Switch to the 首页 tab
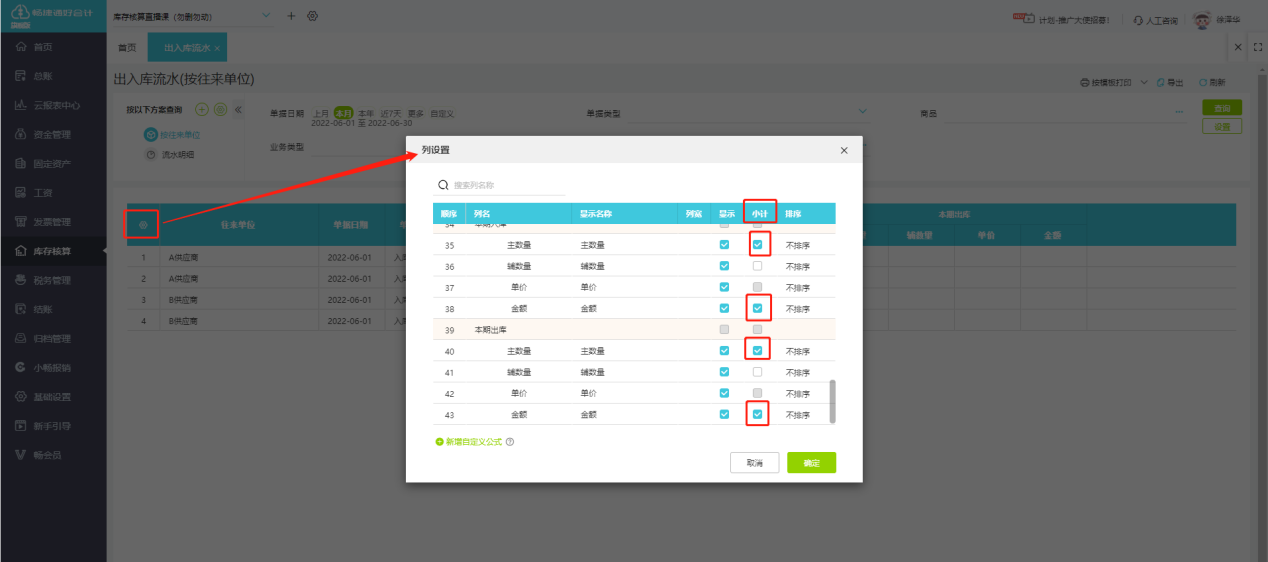1268x562 pixels. tap(127, 48)
